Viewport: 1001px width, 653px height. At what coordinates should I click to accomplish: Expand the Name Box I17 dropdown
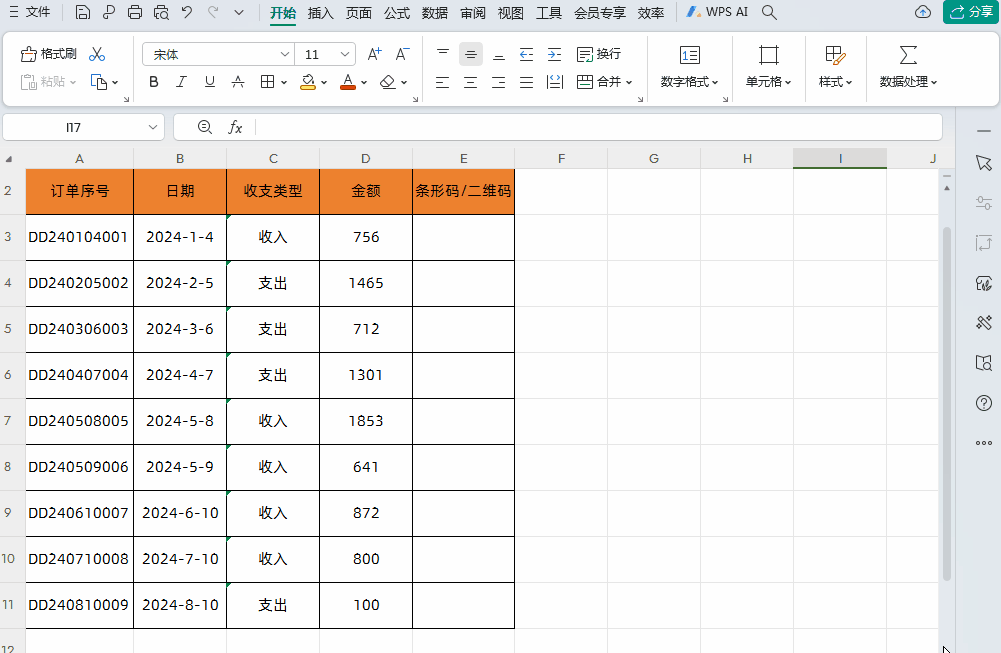click(x=153, y=127)
